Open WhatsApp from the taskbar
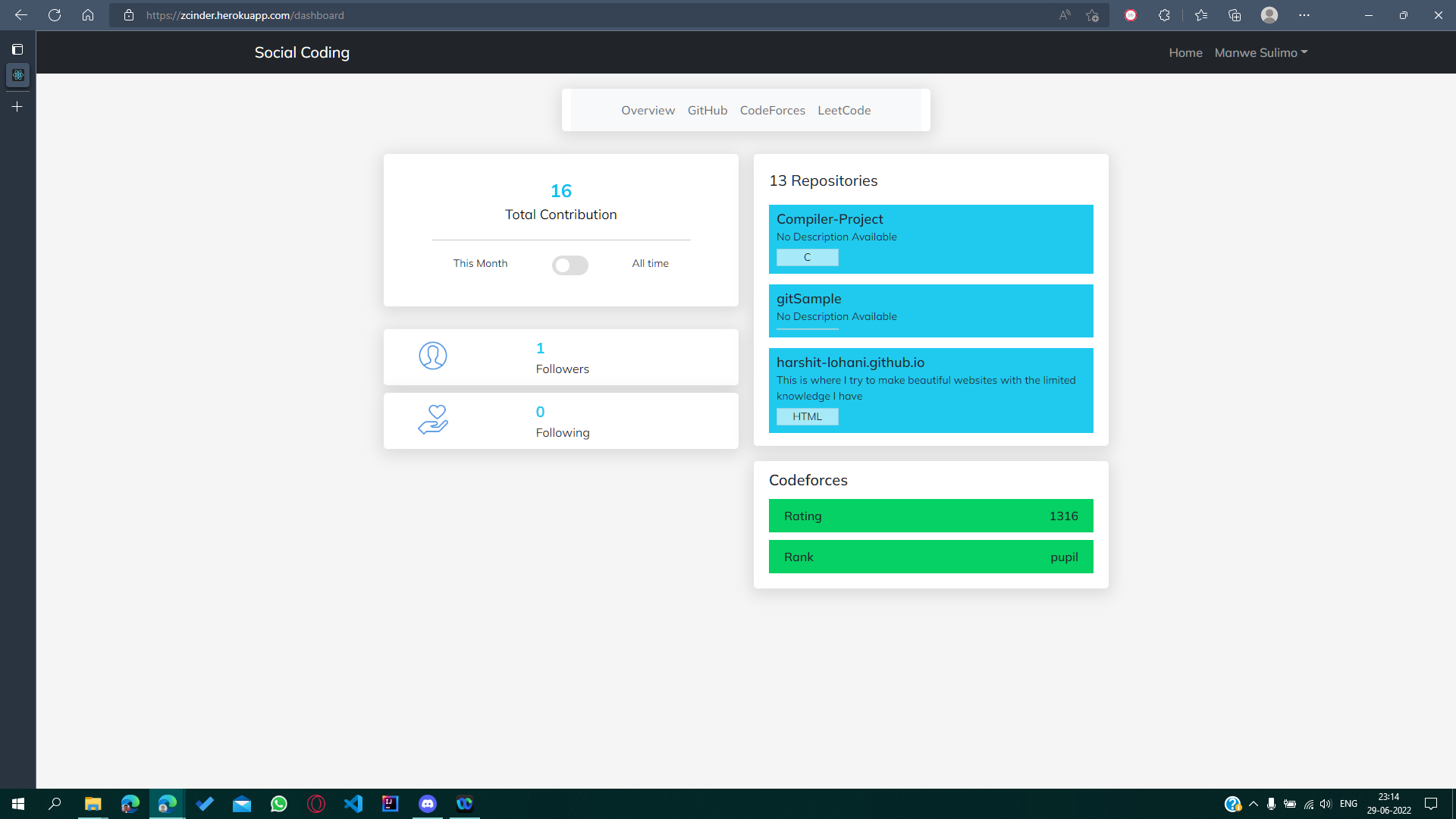The image size is (1456, 819). click(x=279, y=804)
